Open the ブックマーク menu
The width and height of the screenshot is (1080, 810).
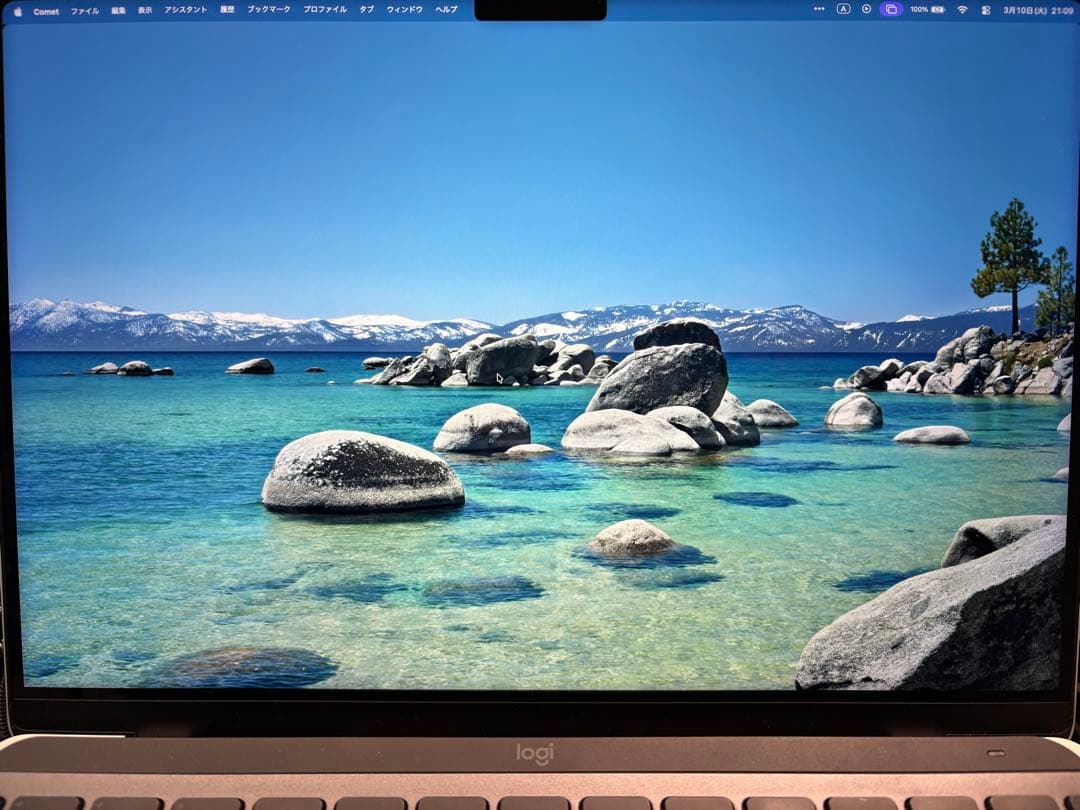tap(270, 9)
